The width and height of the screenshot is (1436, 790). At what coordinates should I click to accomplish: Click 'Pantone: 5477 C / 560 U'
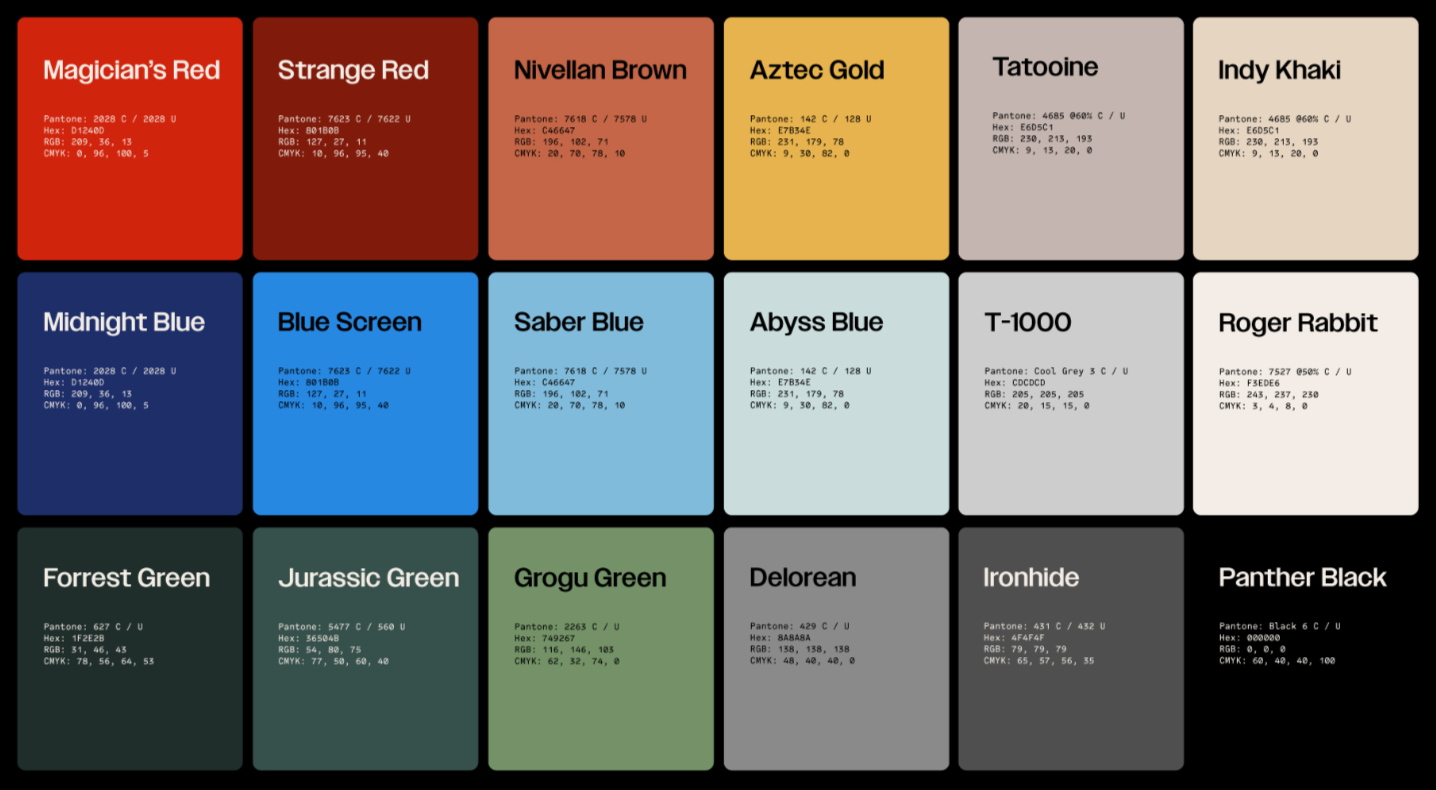click(342, 627)
